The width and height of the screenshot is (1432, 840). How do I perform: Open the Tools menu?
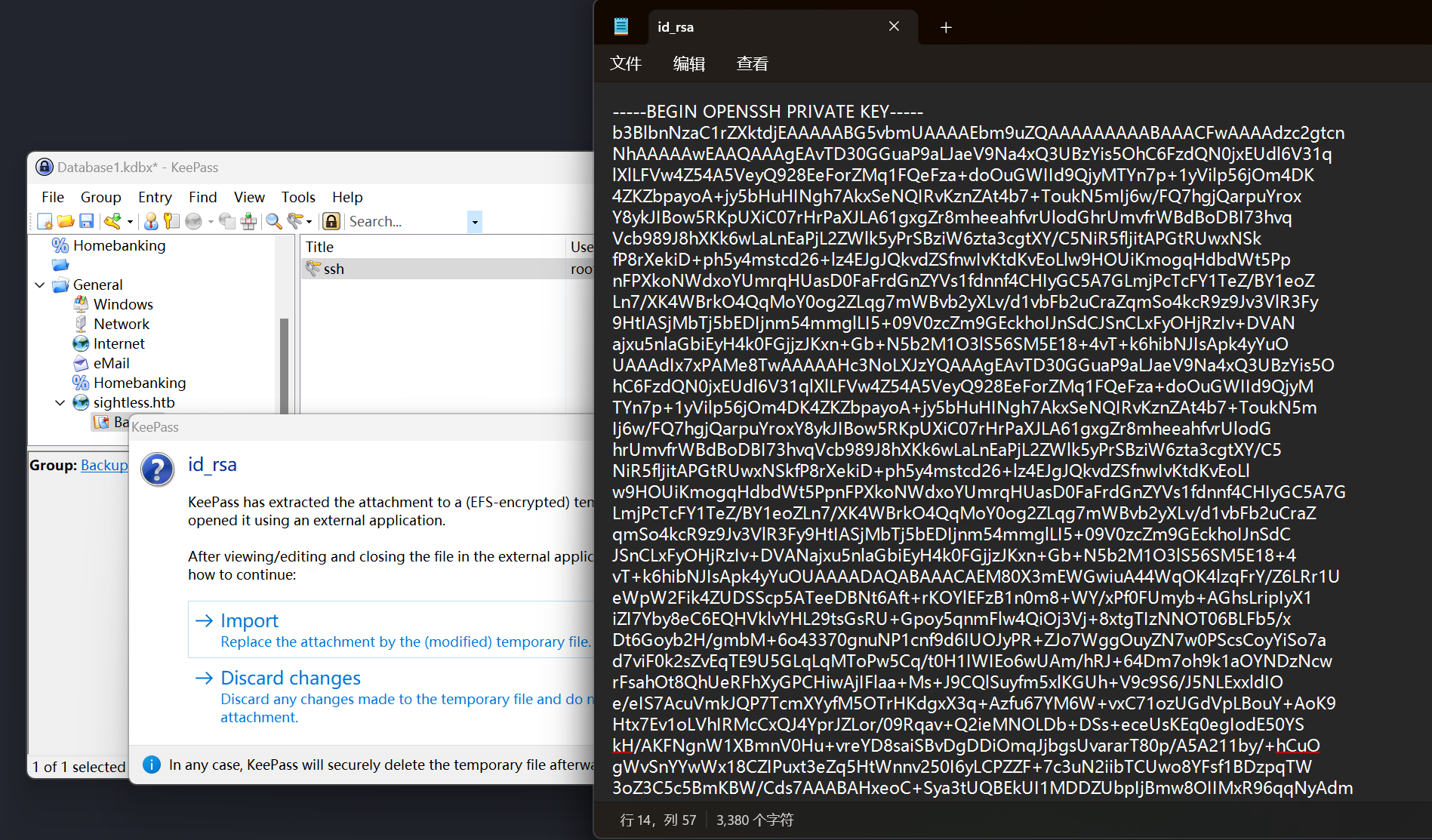[x=298, y=197]
